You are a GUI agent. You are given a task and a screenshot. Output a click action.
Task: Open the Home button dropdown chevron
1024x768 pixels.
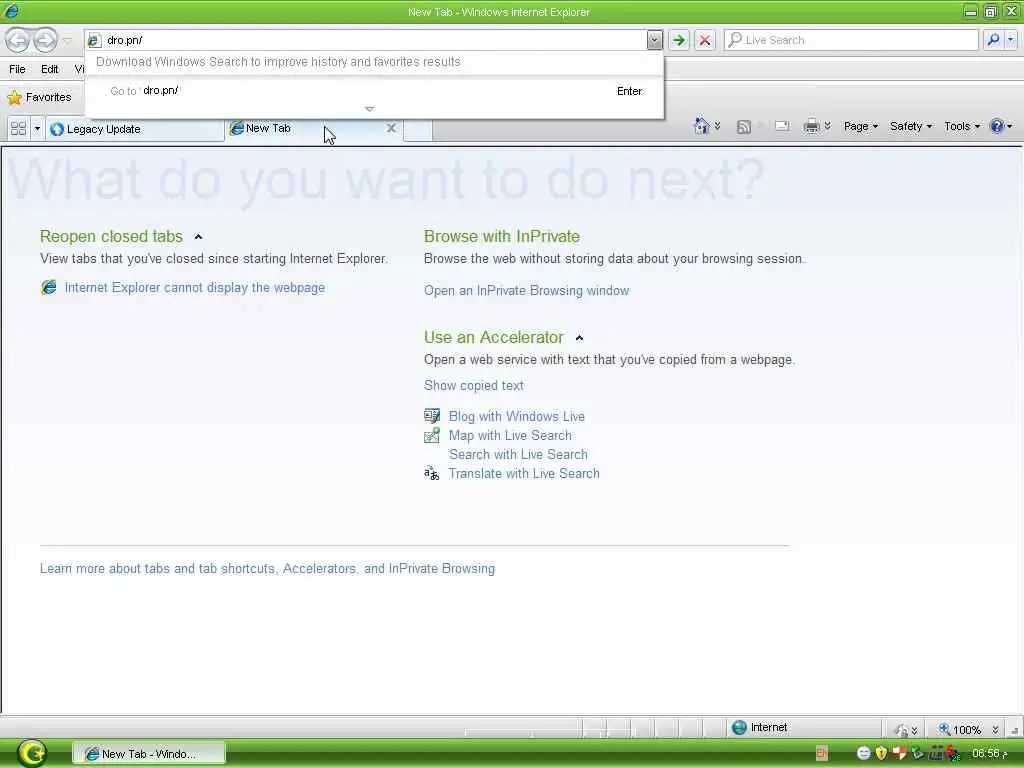(x=718, y=126)
